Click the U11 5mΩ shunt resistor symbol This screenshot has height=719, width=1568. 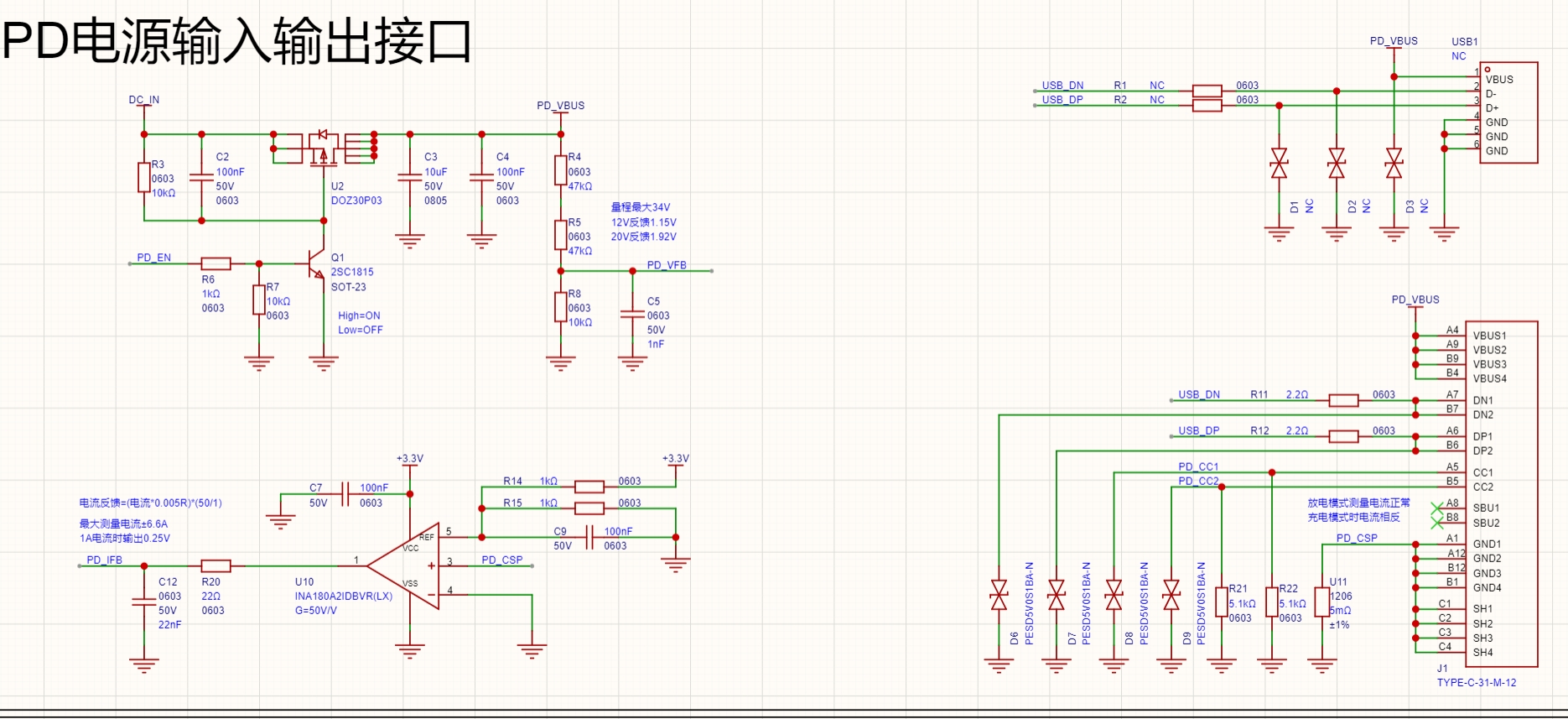1322,602
